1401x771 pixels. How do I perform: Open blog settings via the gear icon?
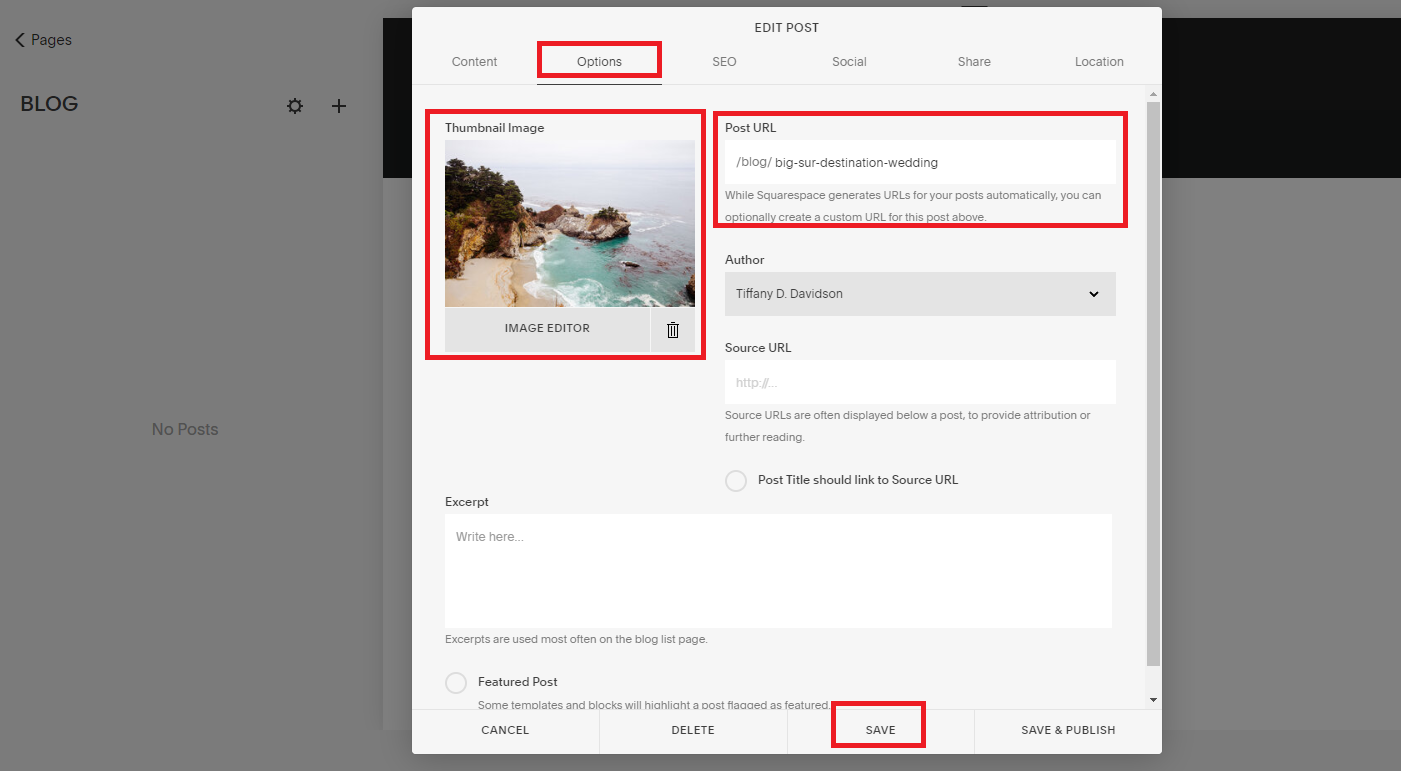[294, 105]
